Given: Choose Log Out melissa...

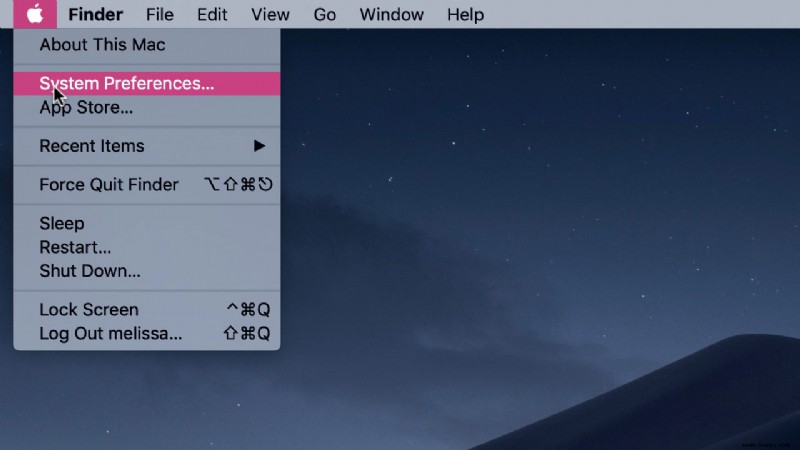Looking at the screenshot, I should pyautogui.click(x=147, y=334).
